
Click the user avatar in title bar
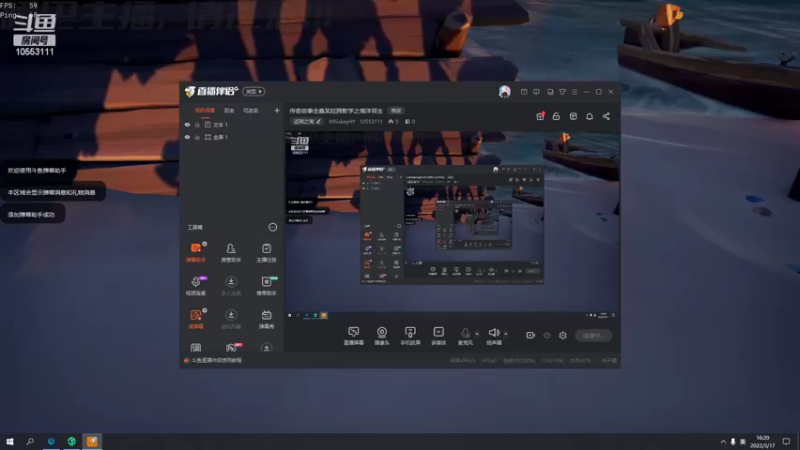[505, 91]
